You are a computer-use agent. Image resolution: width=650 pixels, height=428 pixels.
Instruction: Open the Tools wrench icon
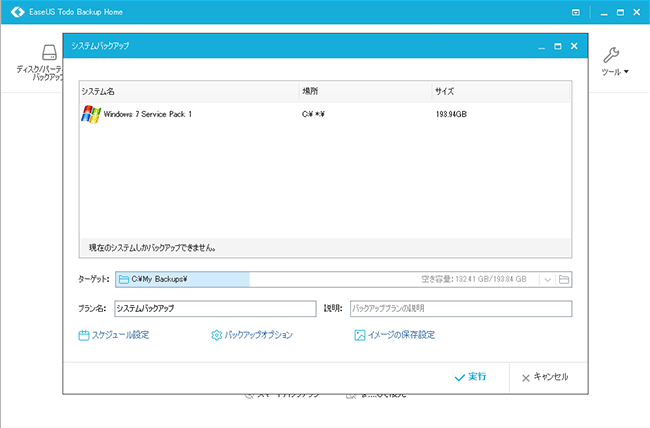pos(611,55)
